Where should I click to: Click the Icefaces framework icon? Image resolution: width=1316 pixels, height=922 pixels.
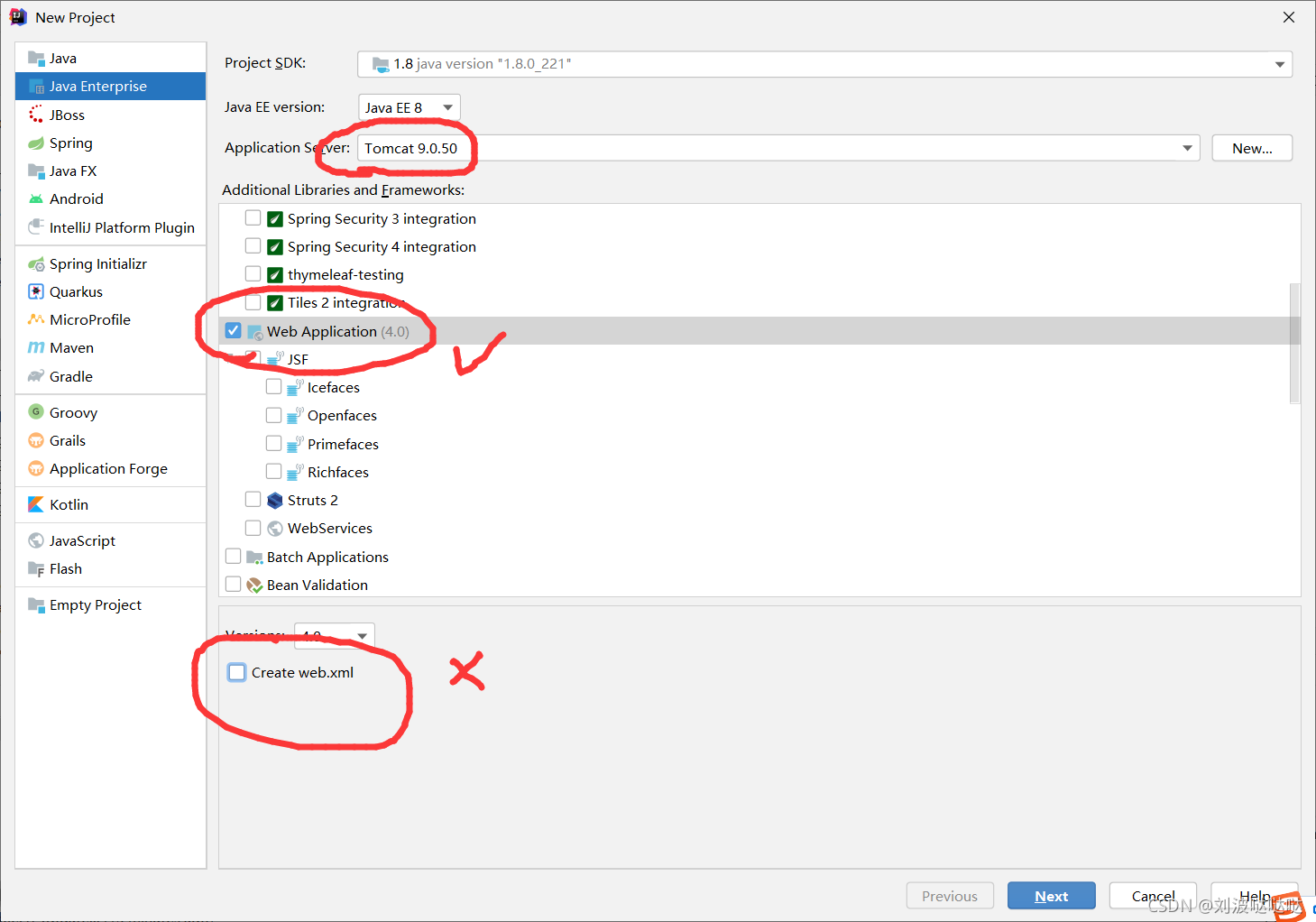(x=295, y=388)
